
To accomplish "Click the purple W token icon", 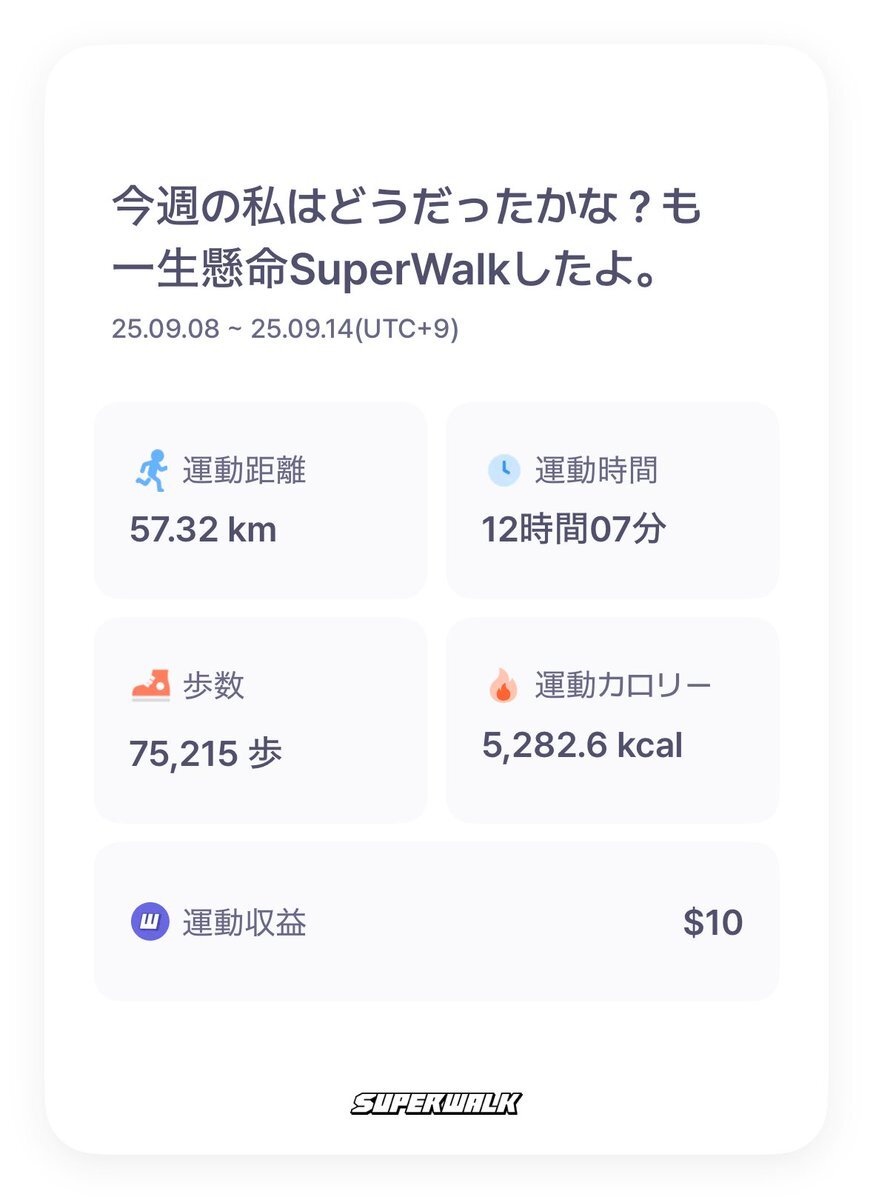I will click(150, 922).
